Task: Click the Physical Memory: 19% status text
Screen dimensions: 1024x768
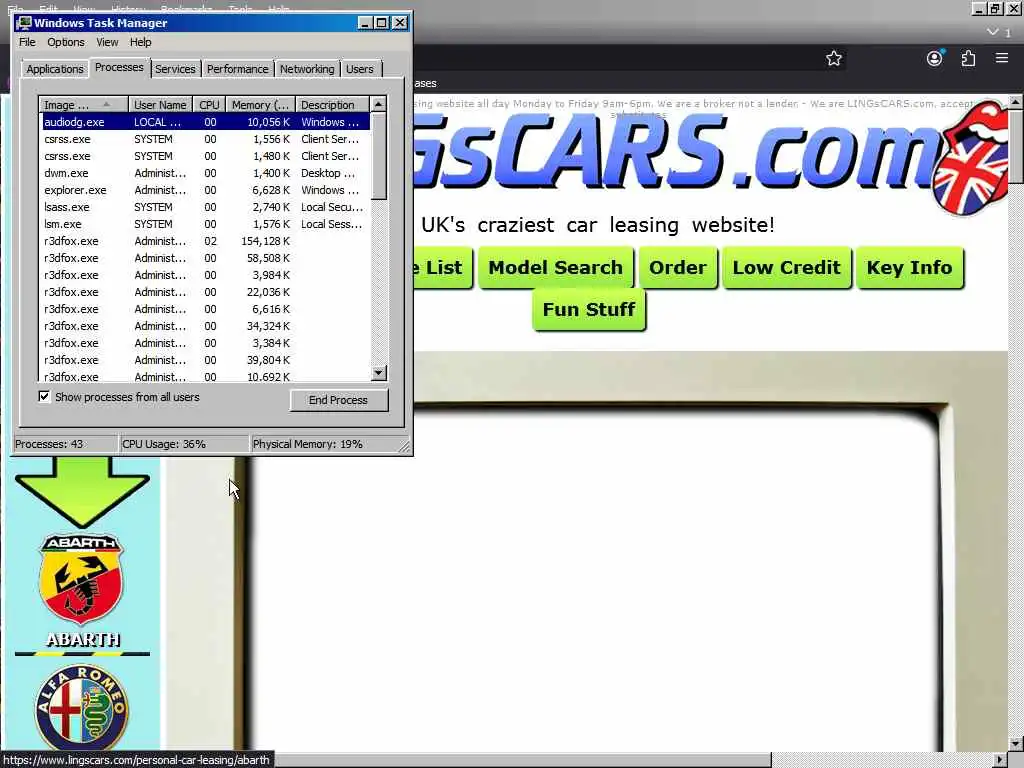Action: point(308,444)
